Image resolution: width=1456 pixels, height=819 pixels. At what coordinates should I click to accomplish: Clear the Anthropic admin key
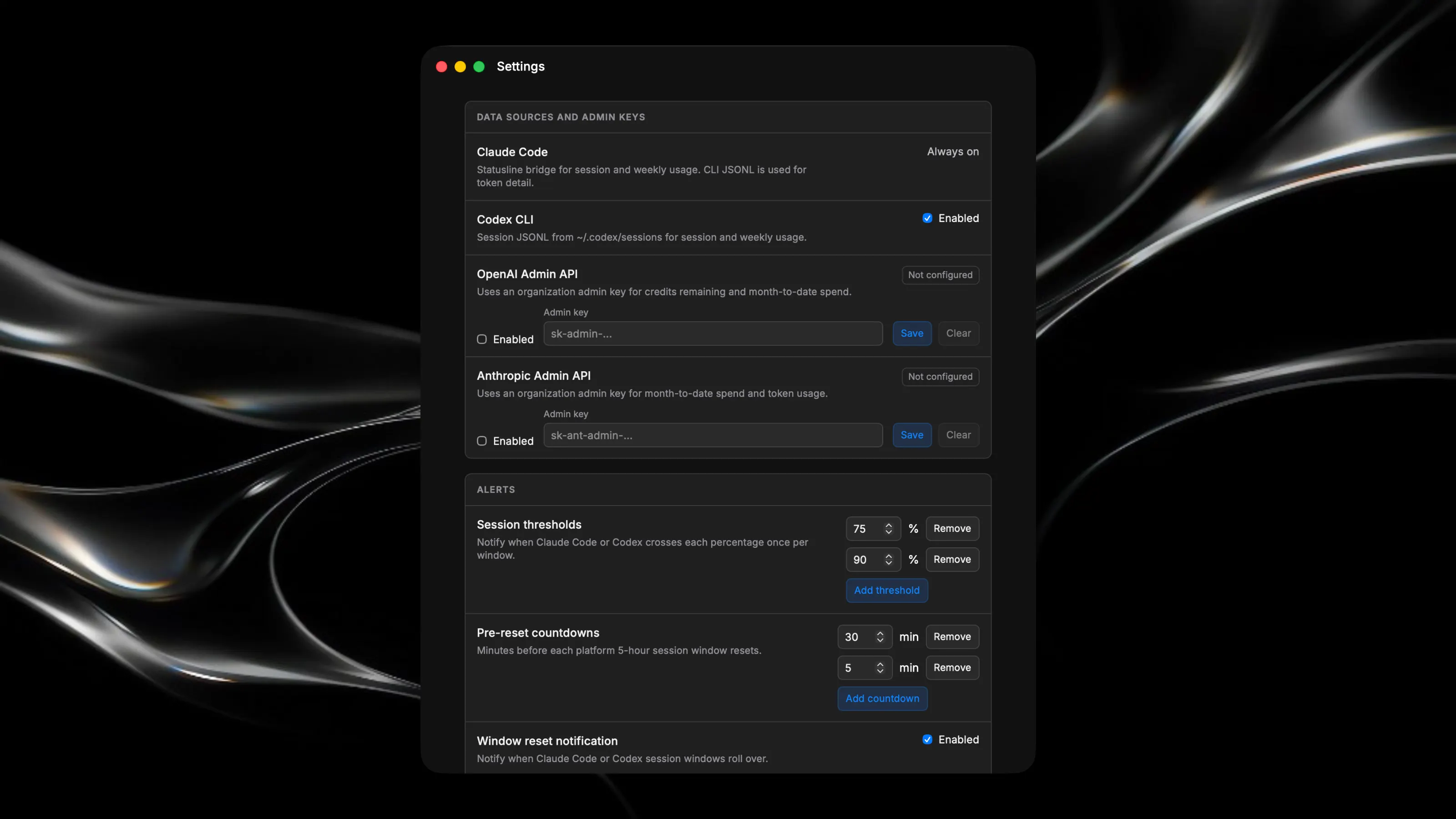pos(958,435)
